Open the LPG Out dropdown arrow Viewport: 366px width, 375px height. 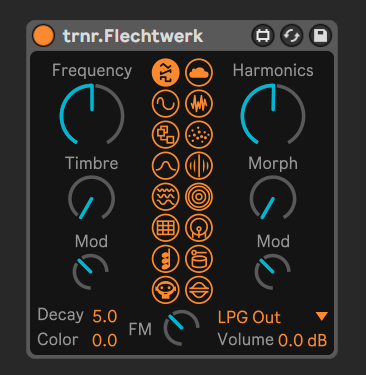tap(322, 316)
